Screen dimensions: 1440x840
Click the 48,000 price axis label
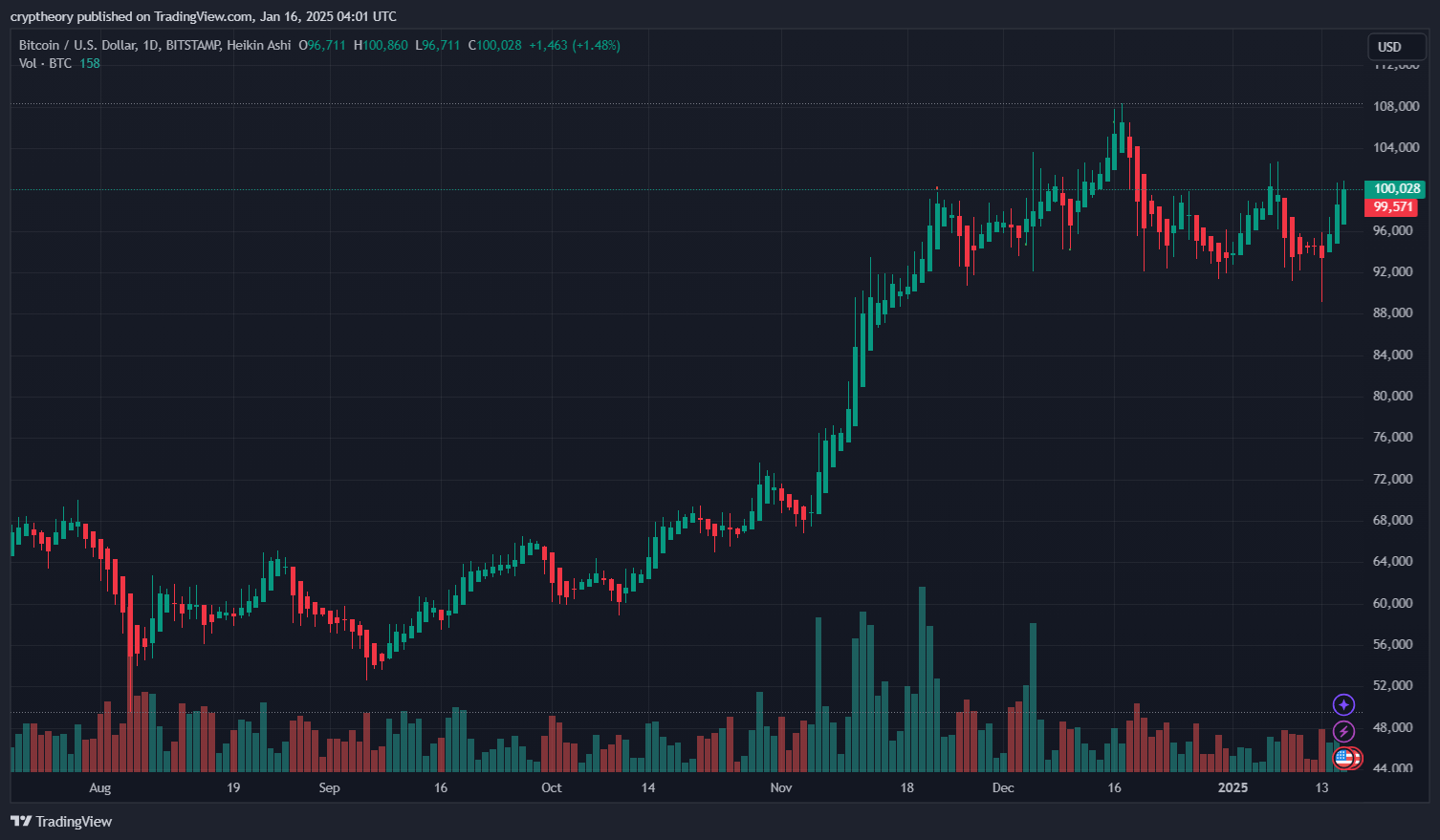(x=1392, y=727)
